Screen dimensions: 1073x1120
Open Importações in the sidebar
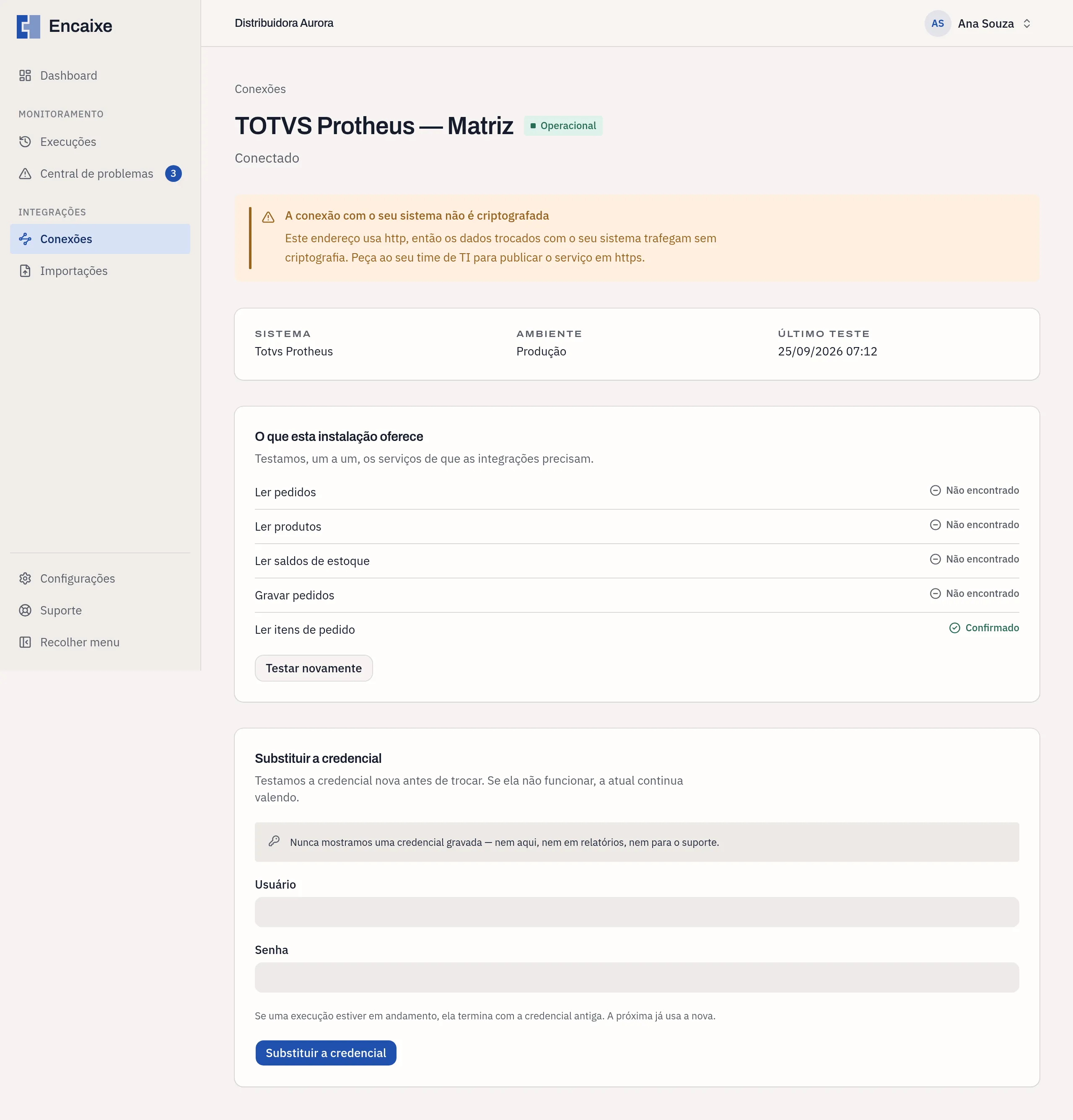pyautogui.click(x=100, y=271)
